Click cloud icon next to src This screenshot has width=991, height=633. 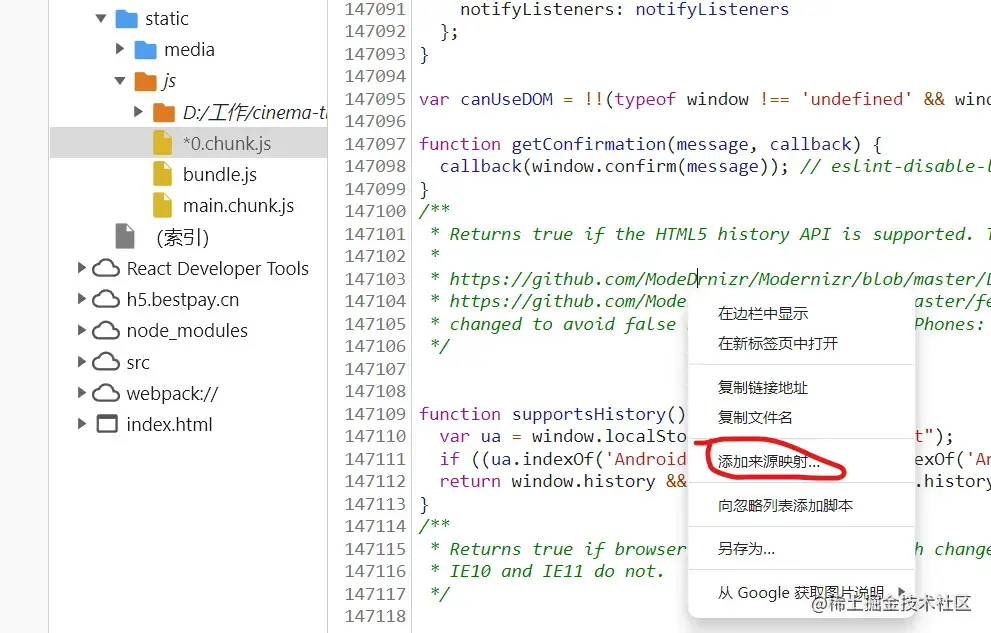tap(106, 362)
